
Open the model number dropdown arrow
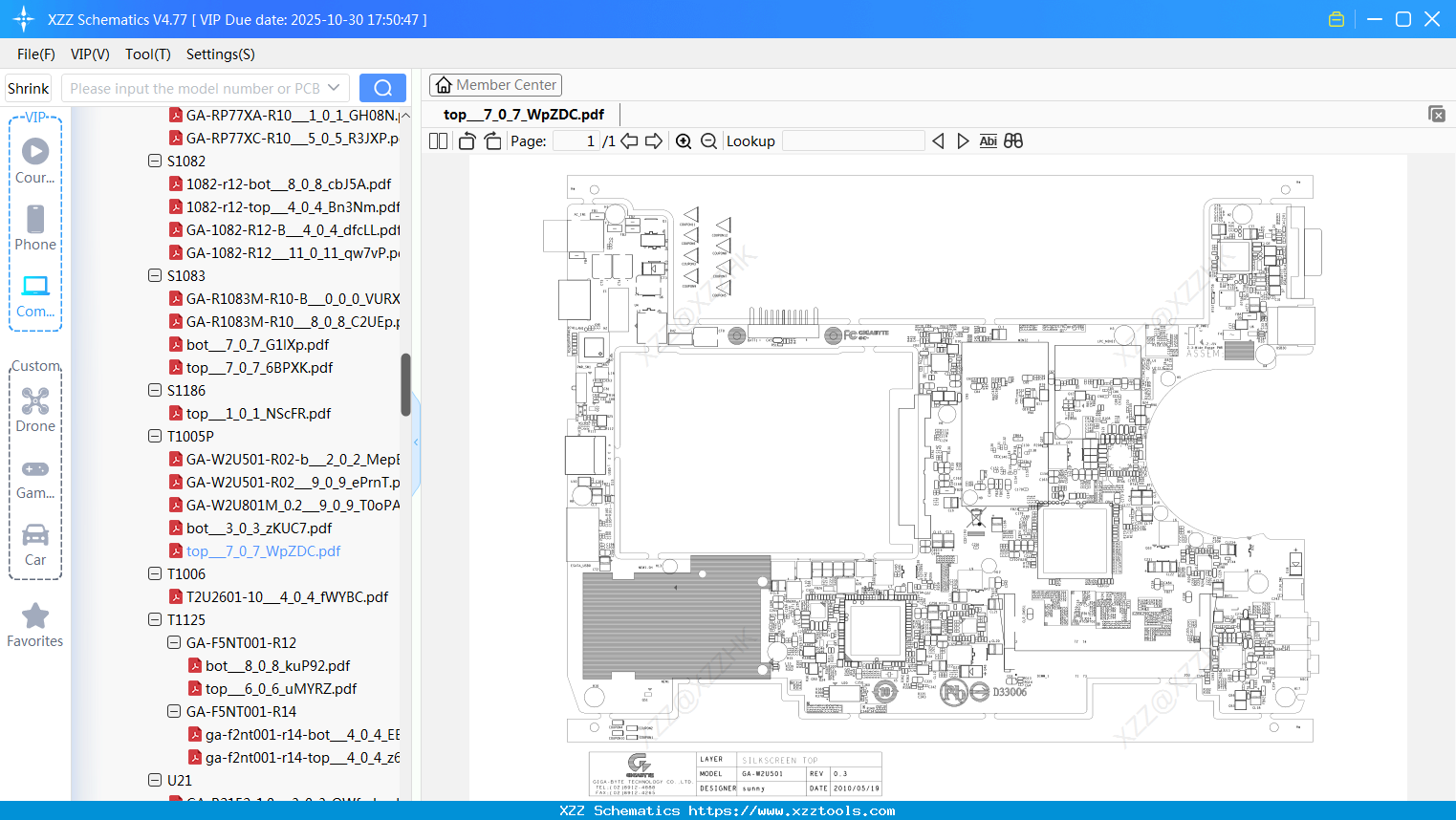(x=334, y=88)
